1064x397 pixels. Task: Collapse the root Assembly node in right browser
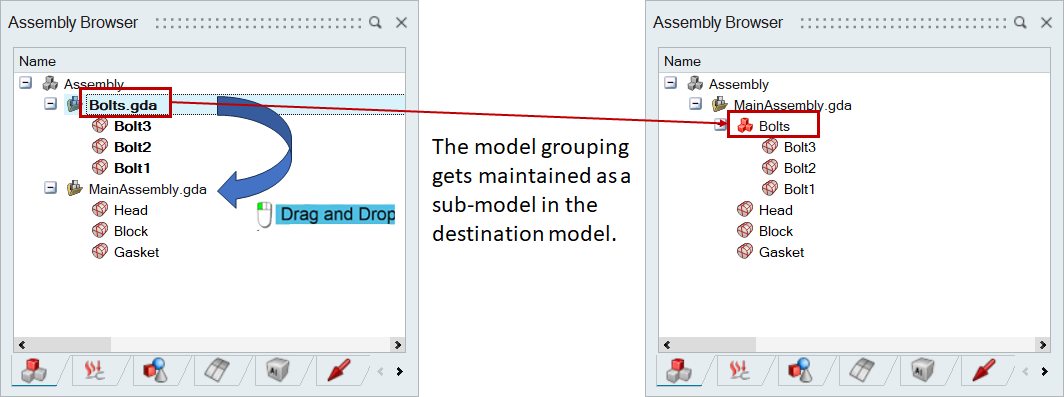[x=670, y=83]
